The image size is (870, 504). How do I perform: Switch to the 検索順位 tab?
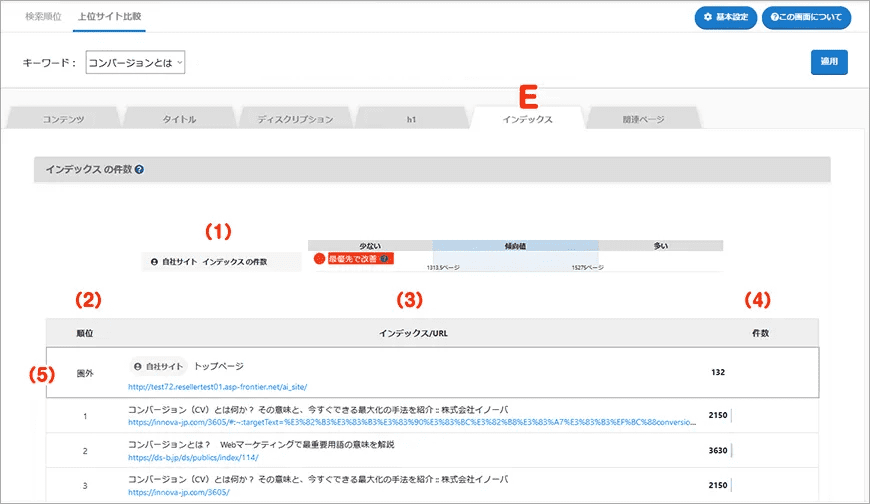point(43,17)
